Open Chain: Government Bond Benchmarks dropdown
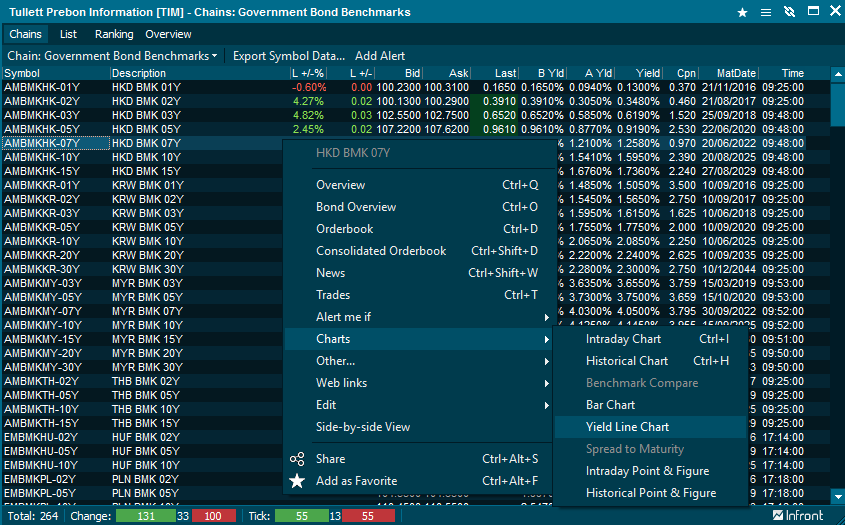845x525 pixels. coord(112,56)
